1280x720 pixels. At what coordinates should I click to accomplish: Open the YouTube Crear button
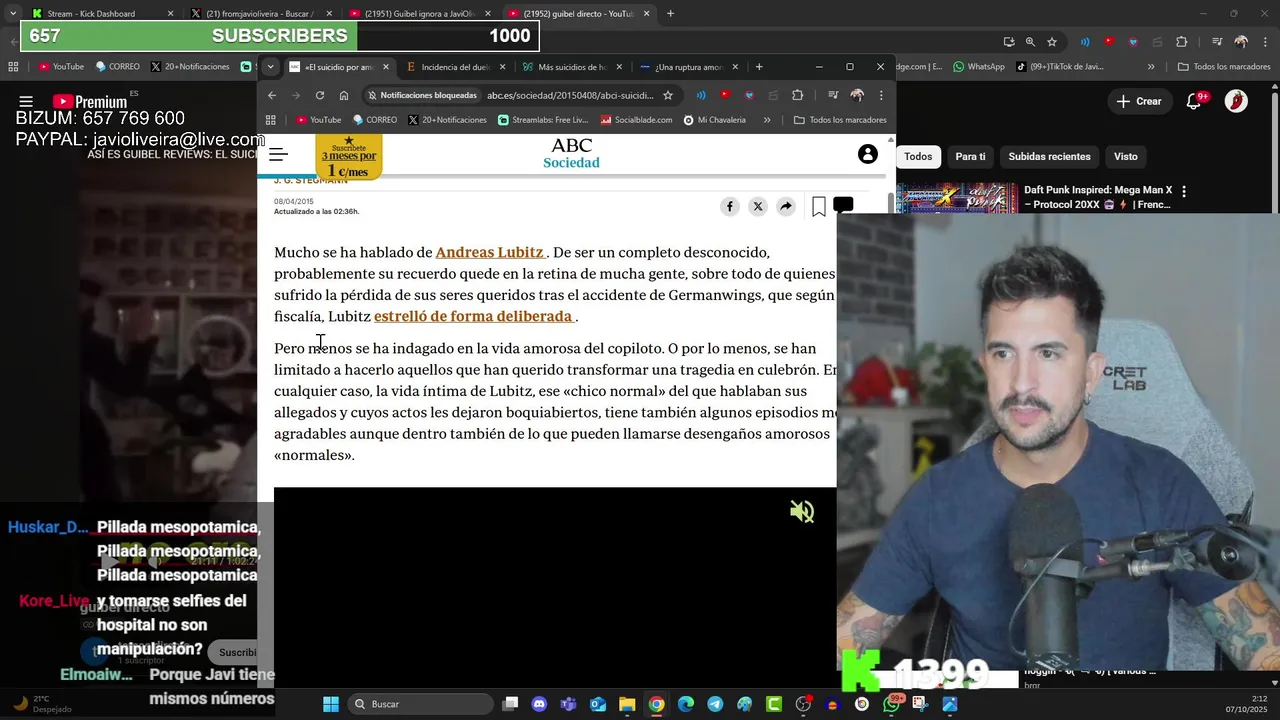tap(1139, 101)
